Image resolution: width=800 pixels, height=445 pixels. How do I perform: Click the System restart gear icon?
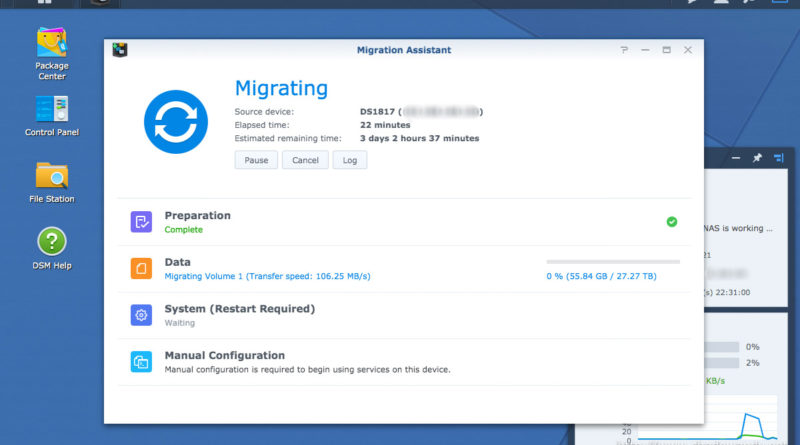point(141,315)
